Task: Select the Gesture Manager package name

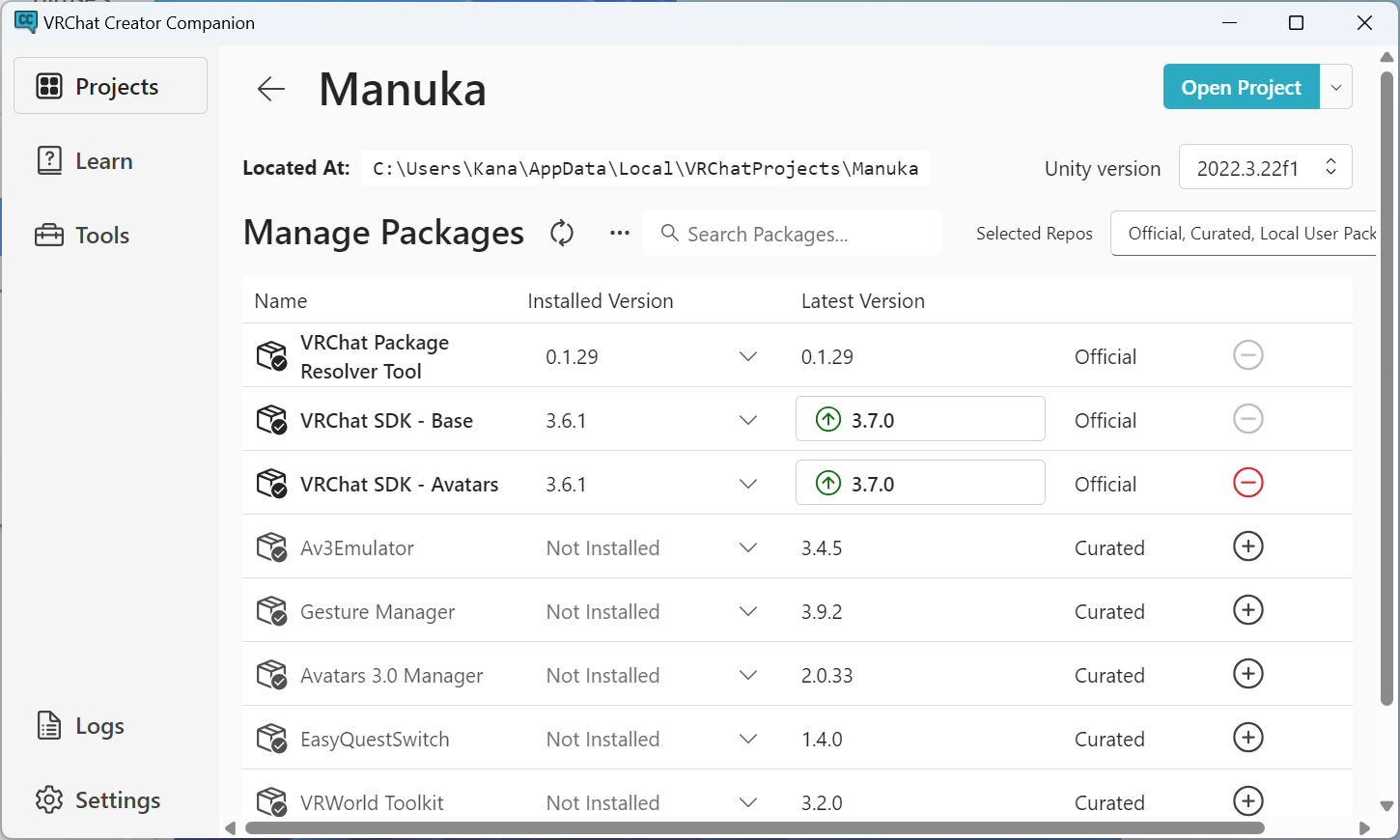Action: 378,612
